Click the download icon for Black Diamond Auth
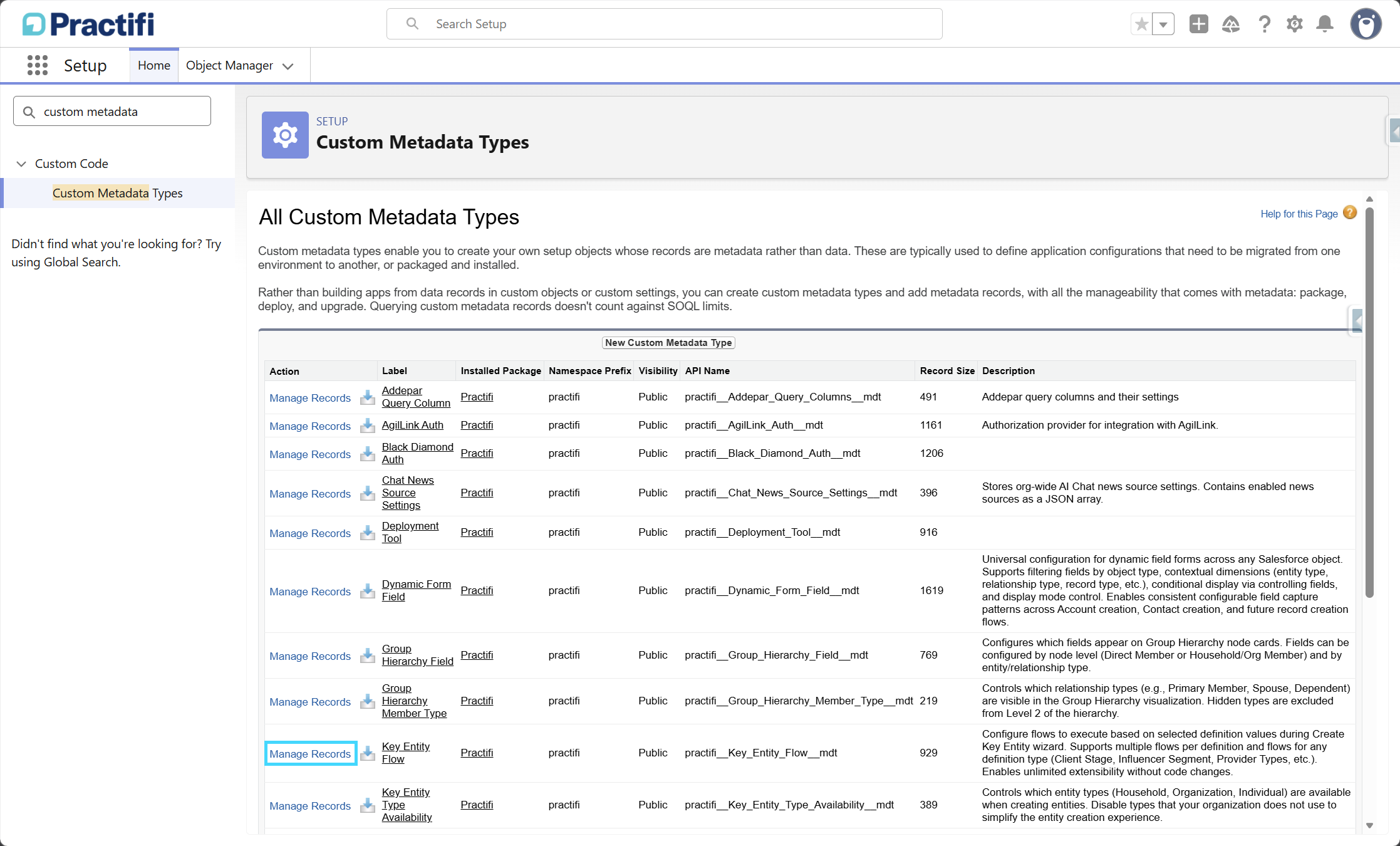Screen dimensions: 1400x846 tap(368, 454)
